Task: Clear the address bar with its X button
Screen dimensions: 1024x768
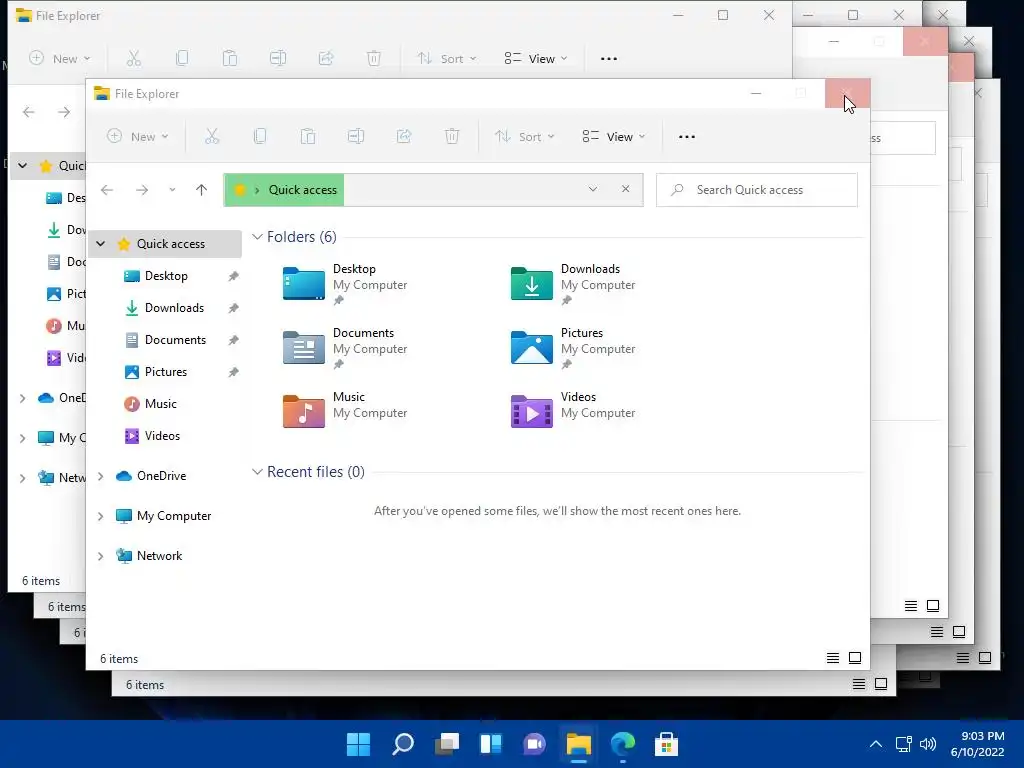Action: tap(626, 189)
